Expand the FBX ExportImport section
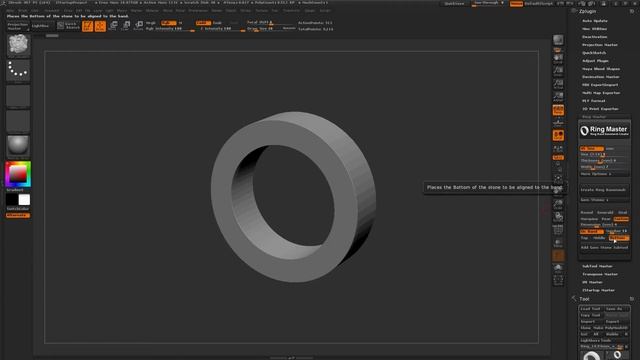Viewport: 640px width, 360px height. (600, 85)
